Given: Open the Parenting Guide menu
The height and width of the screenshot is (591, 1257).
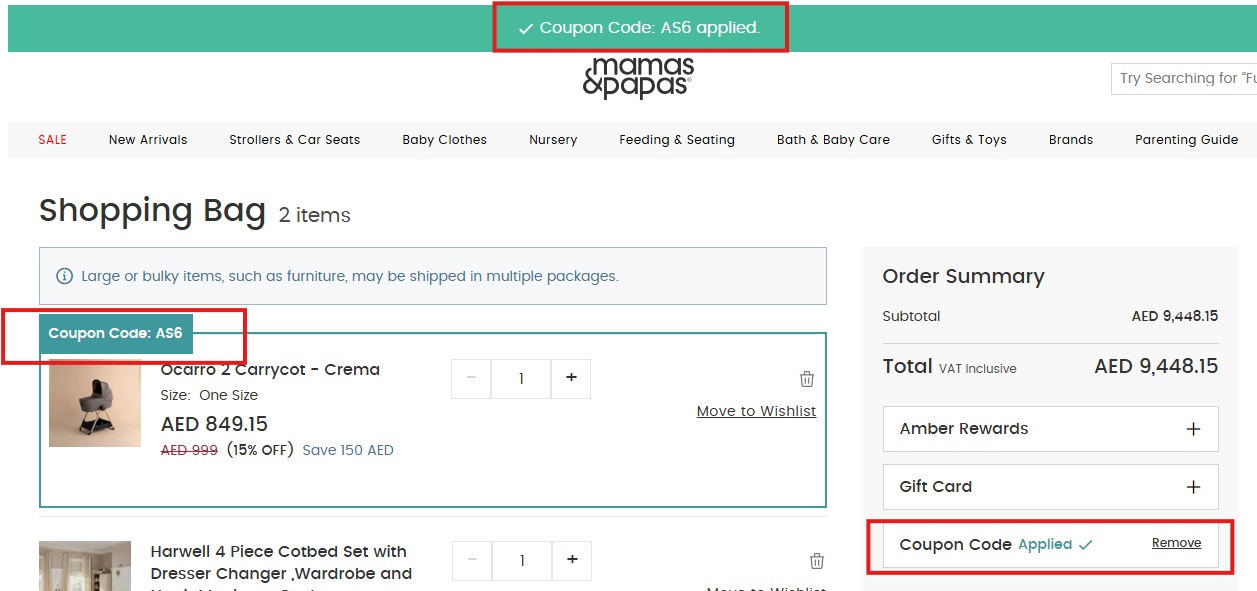Looking at the screenshot, I should coord(1186,140).
